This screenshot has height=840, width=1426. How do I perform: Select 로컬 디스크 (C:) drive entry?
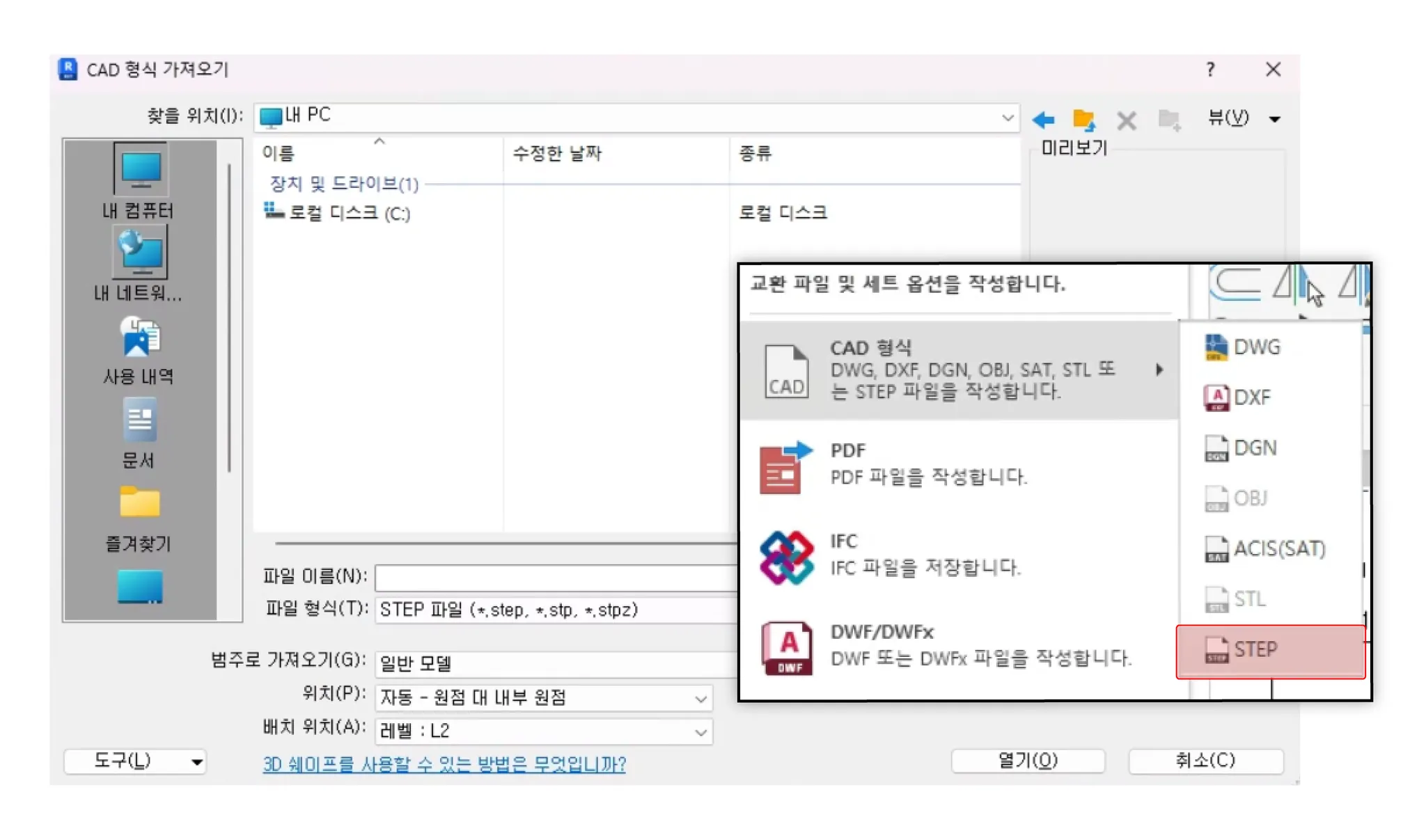pyautogui.click(x=348, y=213)
